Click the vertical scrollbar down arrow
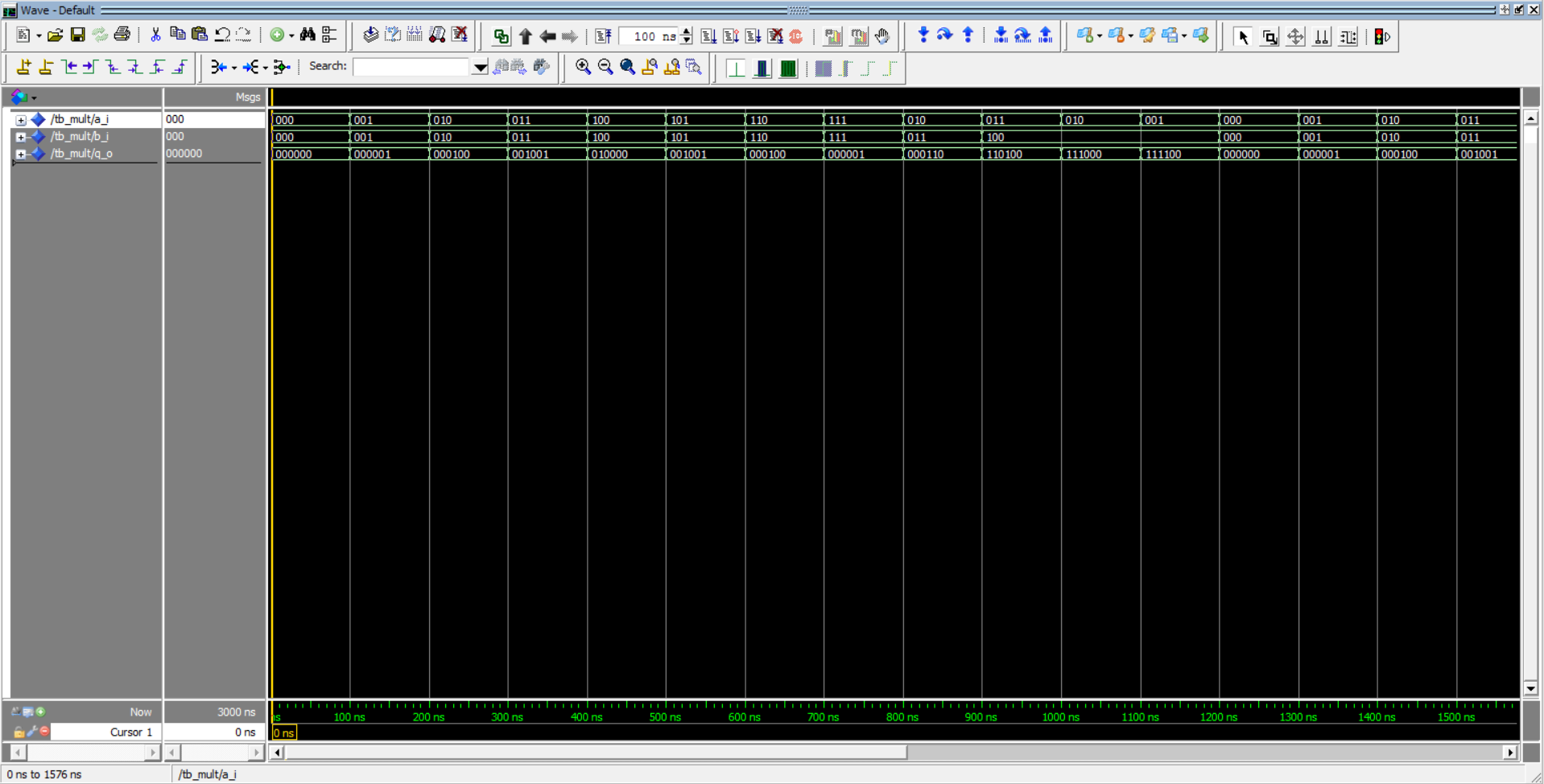 click(x=1531, y=688)
